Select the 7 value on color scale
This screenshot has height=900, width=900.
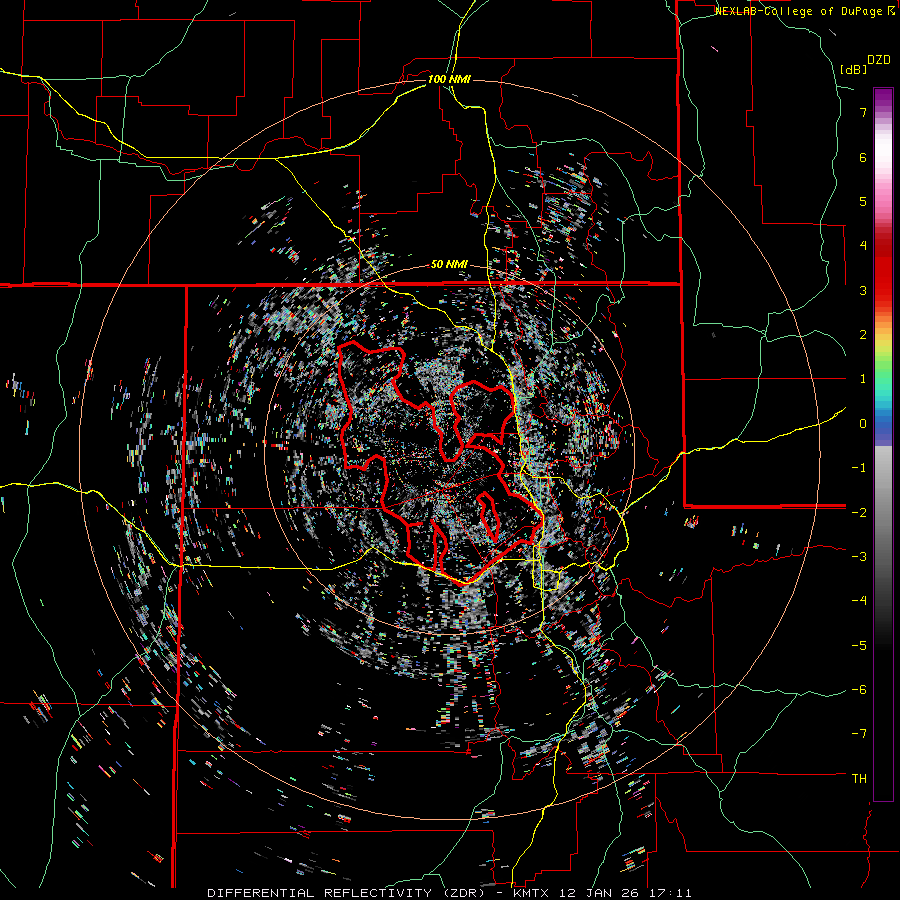[x=863, y=112]
